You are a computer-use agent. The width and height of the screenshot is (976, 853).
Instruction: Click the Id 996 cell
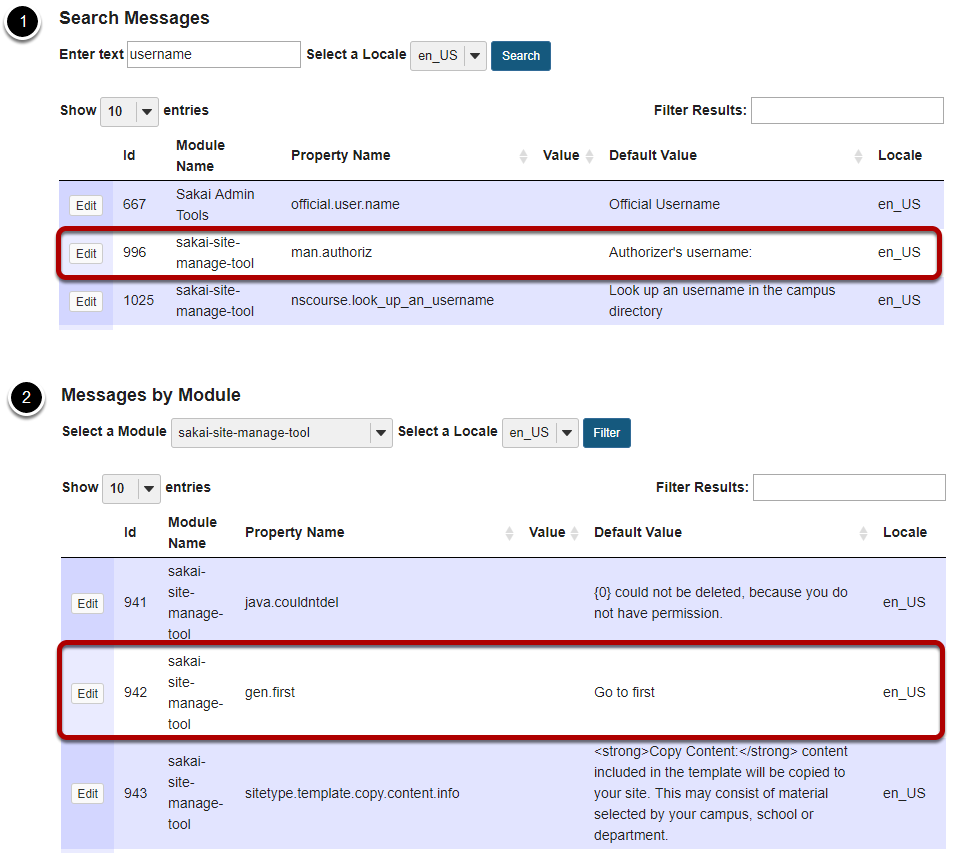click(134, 252)
